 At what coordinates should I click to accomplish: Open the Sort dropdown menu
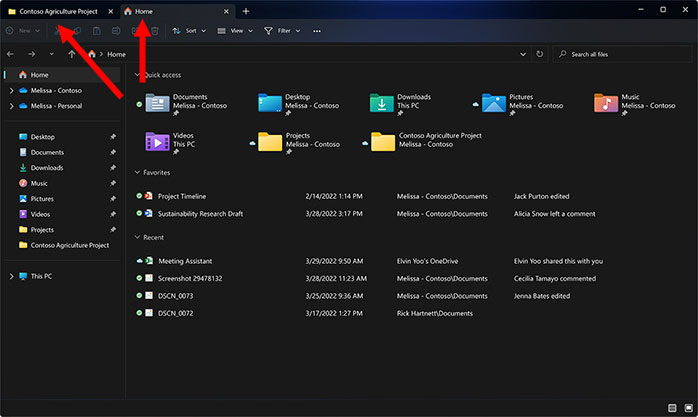(189, 31)
